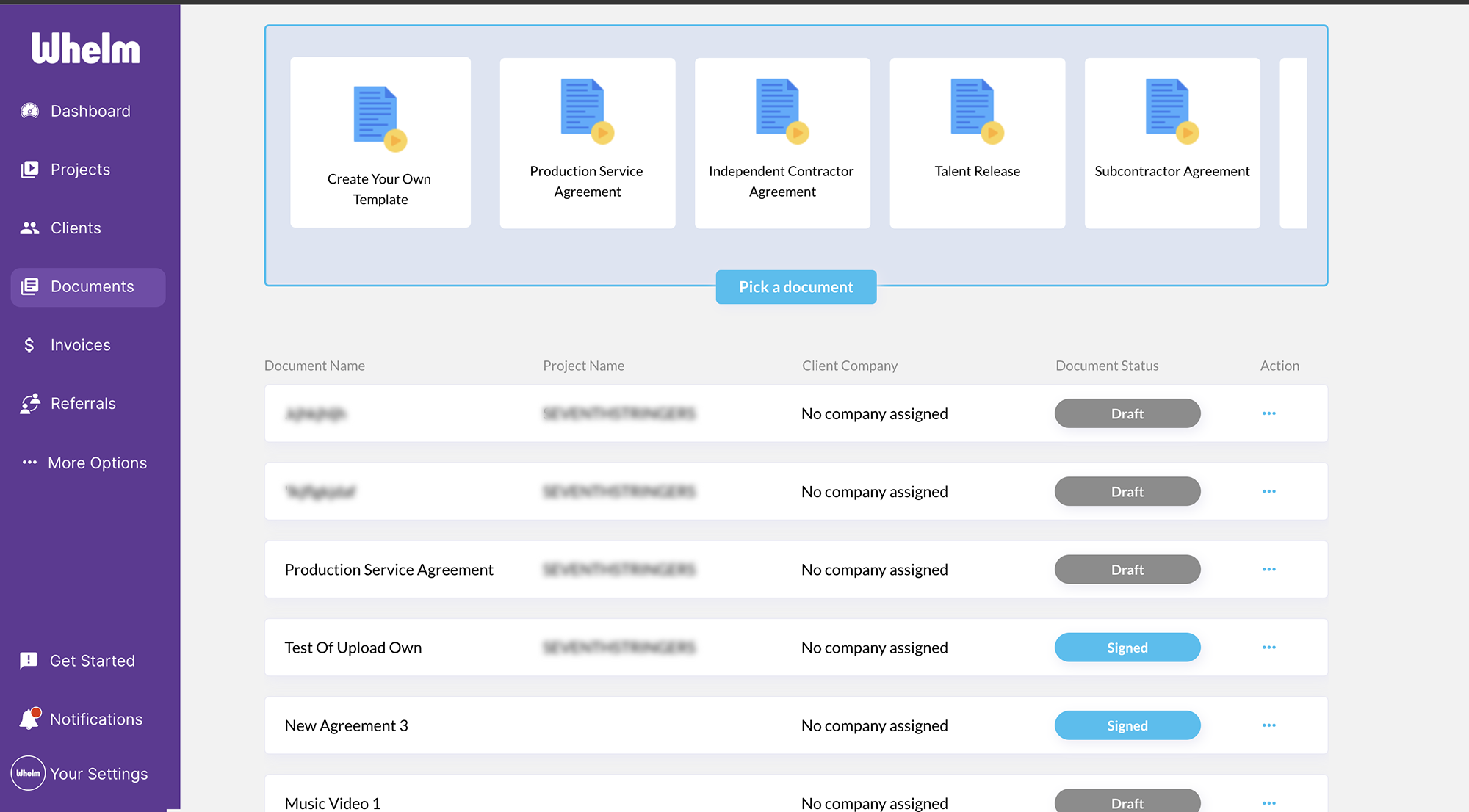Click the Get Started chat icon
Image resolution: width=1469 pixels, height=812 pixels.
29,661
